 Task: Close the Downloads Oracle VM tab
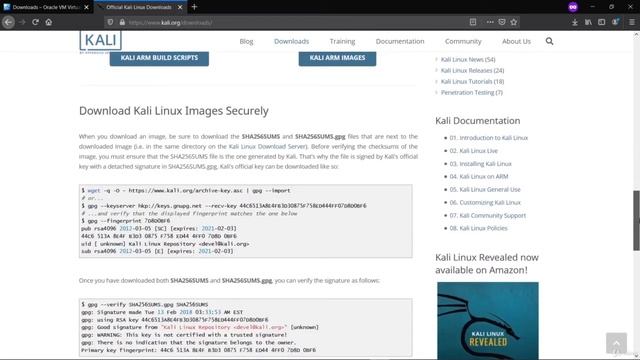pos(86,7)
